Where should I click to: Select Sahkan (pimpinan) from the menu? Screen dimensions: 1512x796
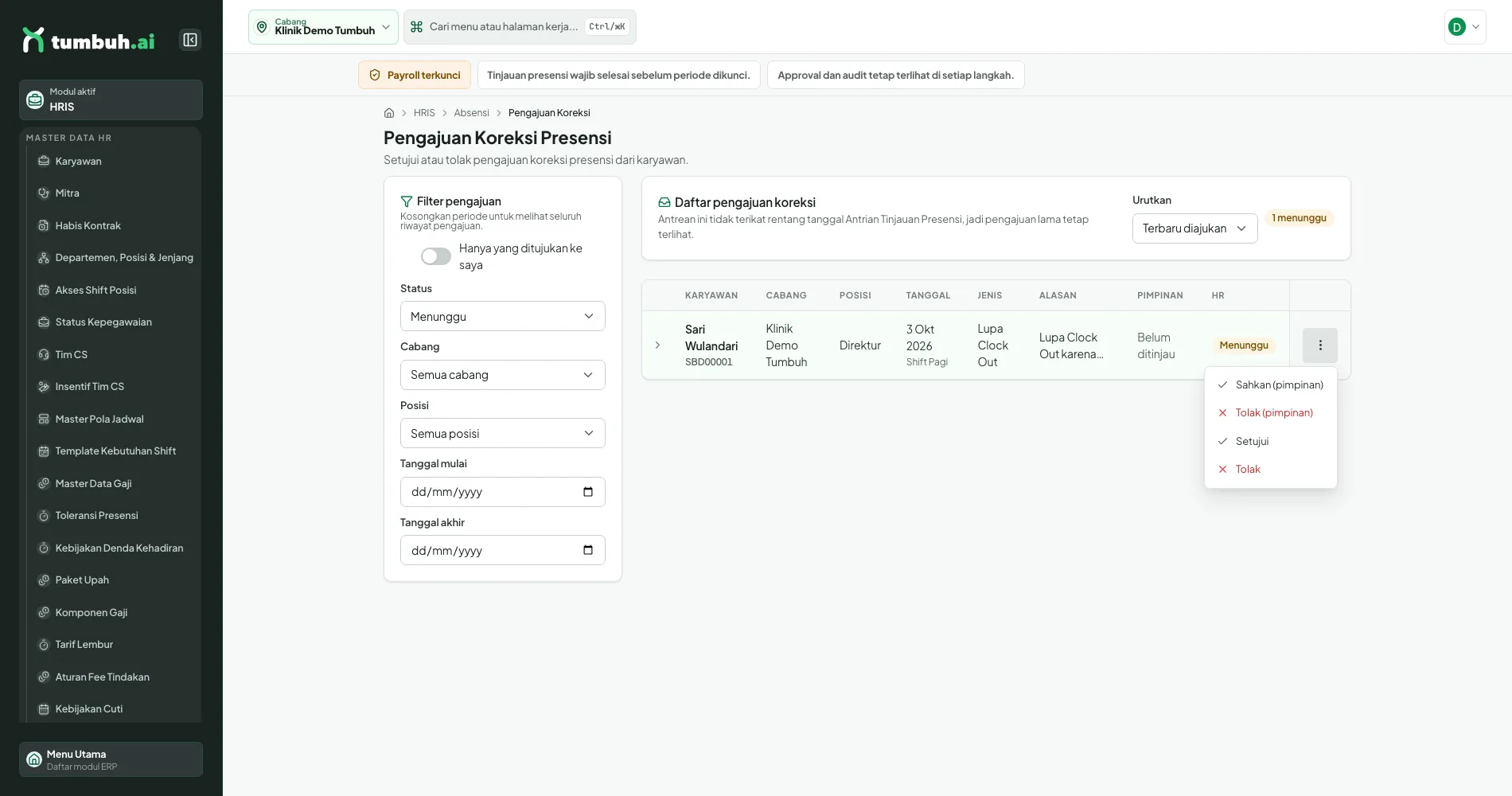click(1271, 384)
